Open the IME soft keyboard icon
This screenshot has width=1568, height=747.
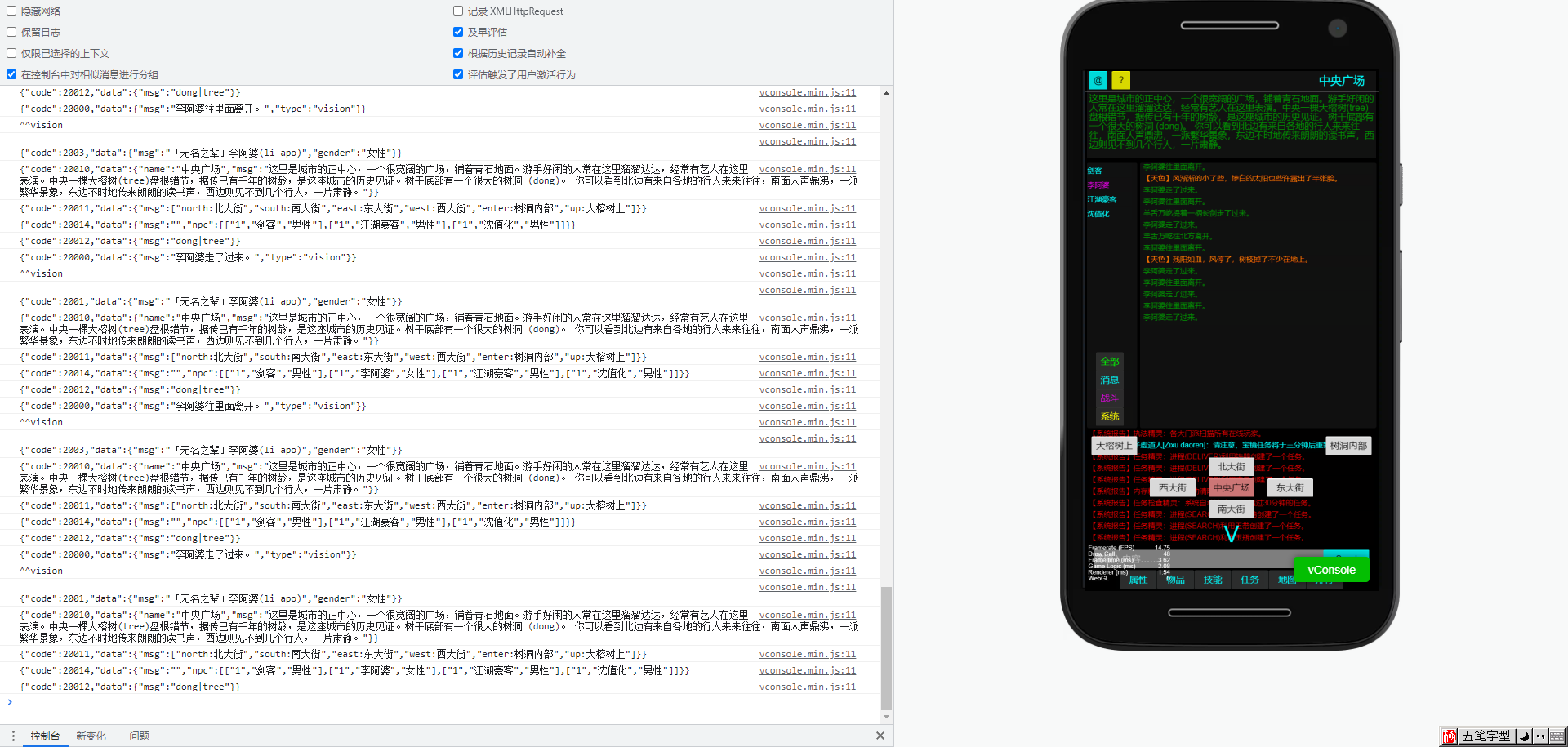click(x=1557, y=736)
